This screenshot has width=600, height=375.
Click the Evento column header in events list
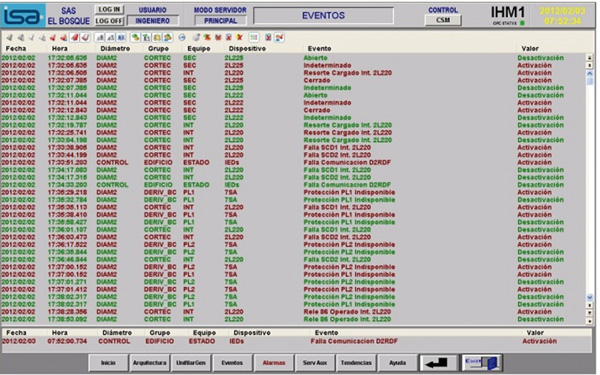click(x=320, y=49)
